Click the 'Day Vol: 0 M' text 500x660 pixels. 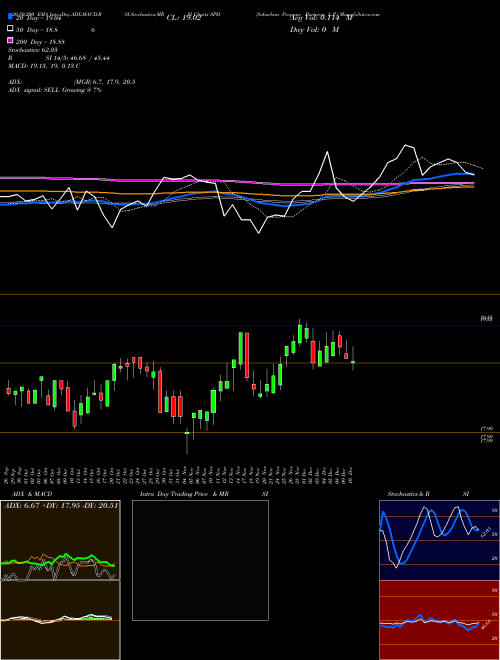(x=314, y=30)
